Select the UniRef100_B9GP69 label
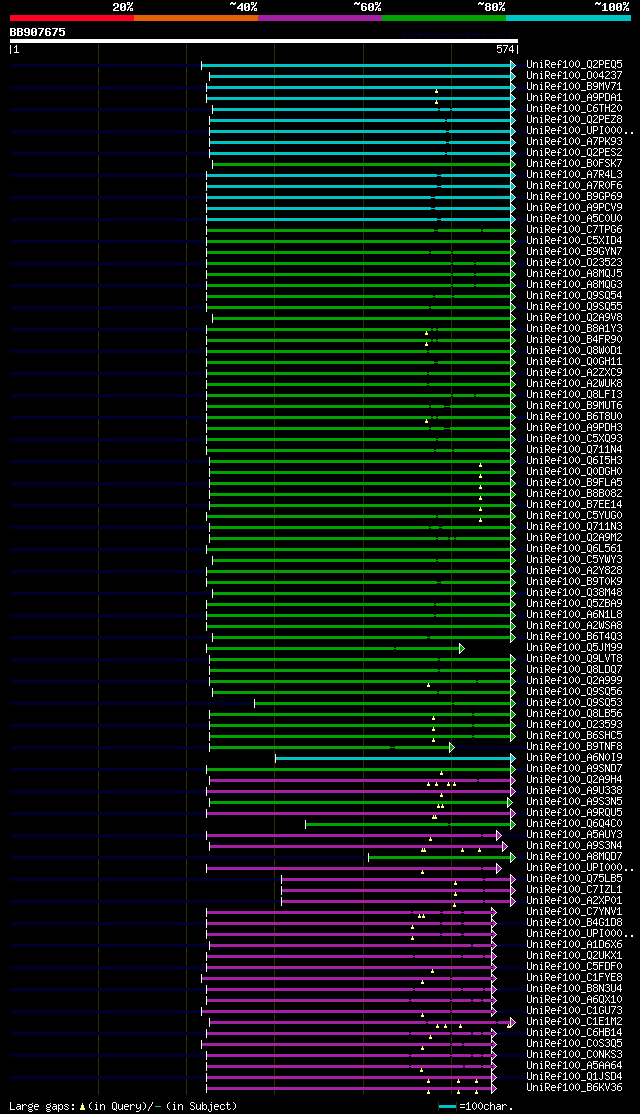Image resolution: width=640 pixels, height=1114 pixels. pos(574,196)
